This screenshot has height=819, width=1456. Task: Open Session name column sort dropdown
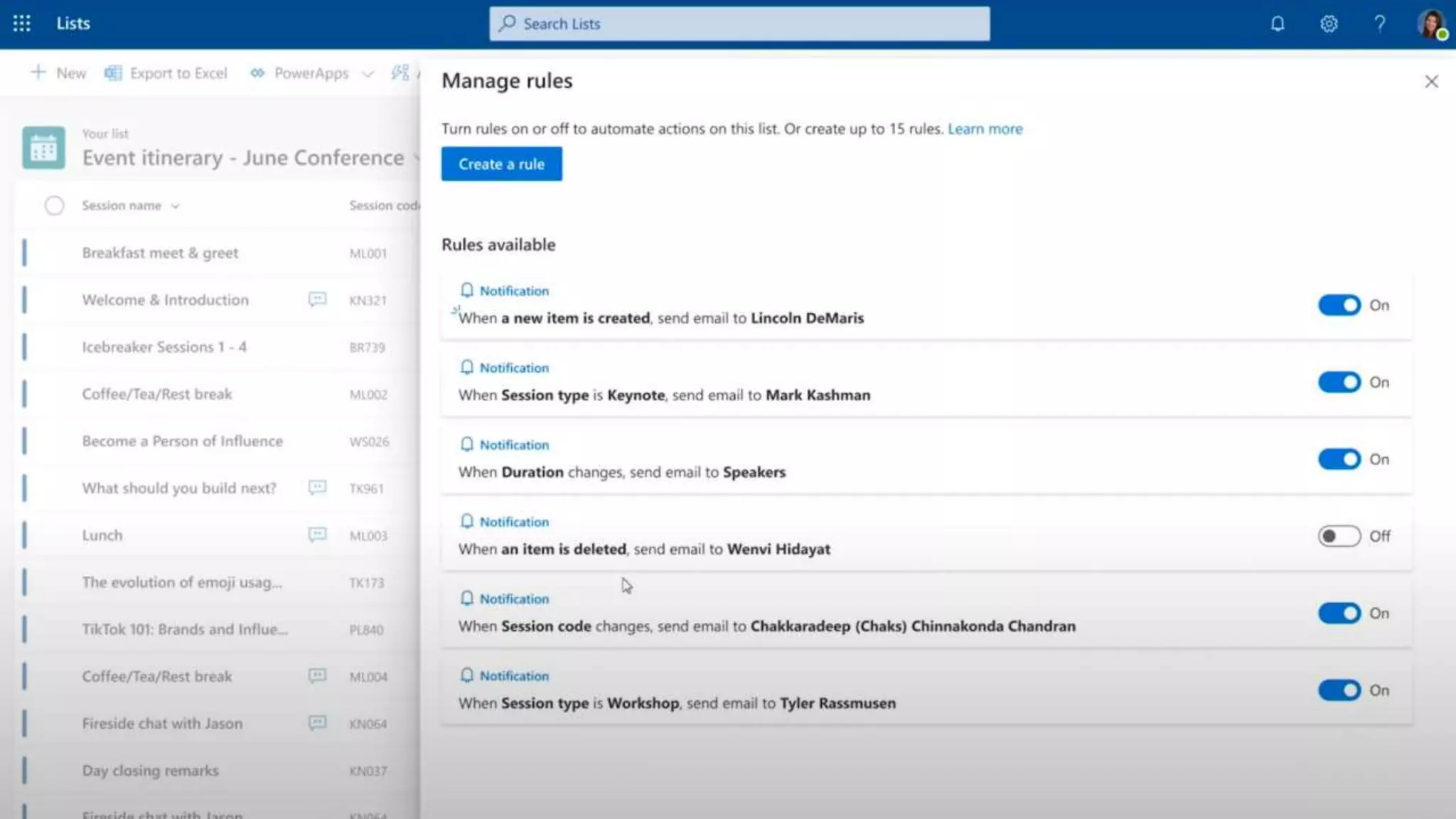[175, 206]
